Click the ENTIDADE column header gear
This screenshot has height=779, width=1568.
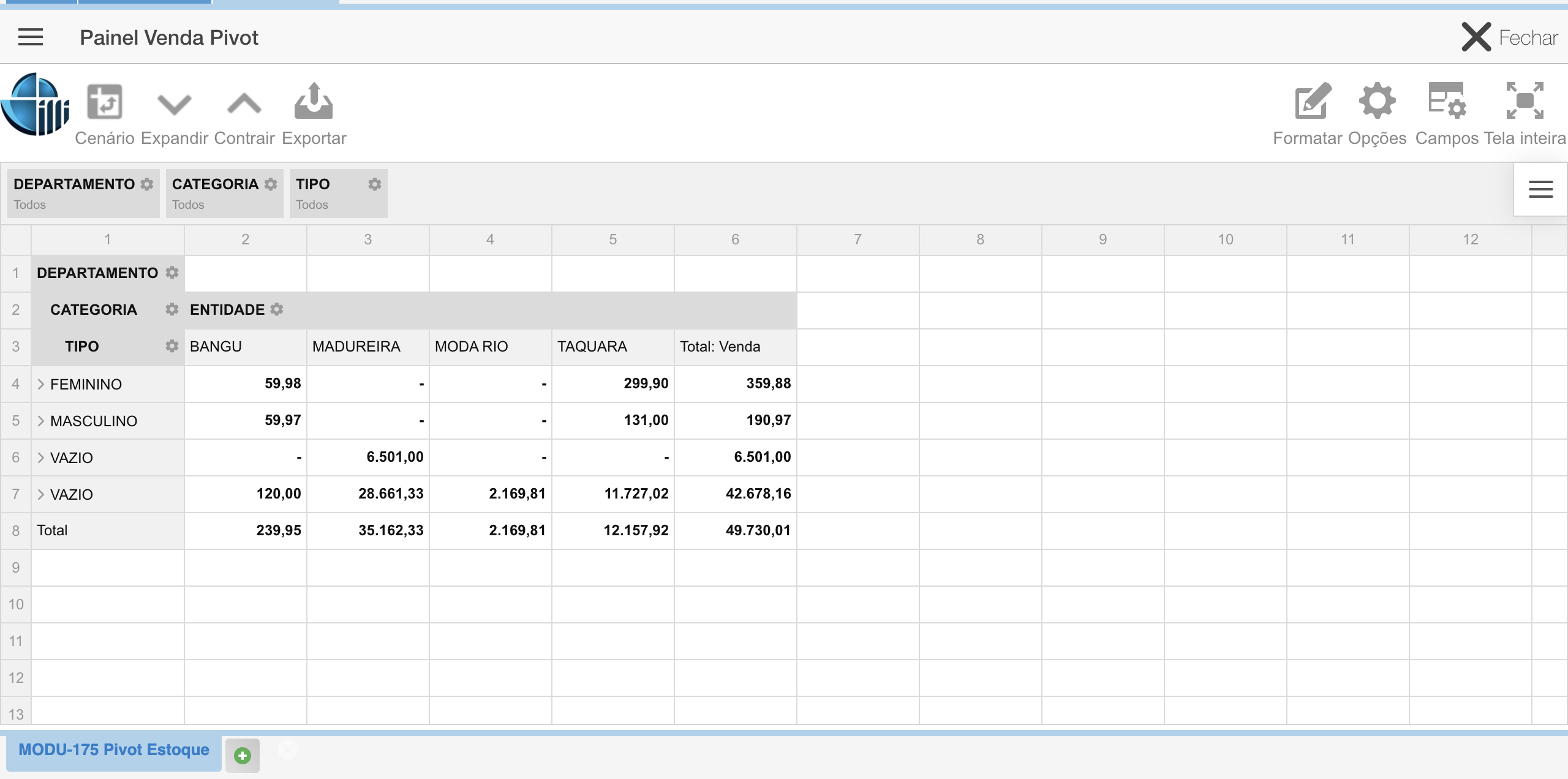pyautogui.click(x=277, y=309)
